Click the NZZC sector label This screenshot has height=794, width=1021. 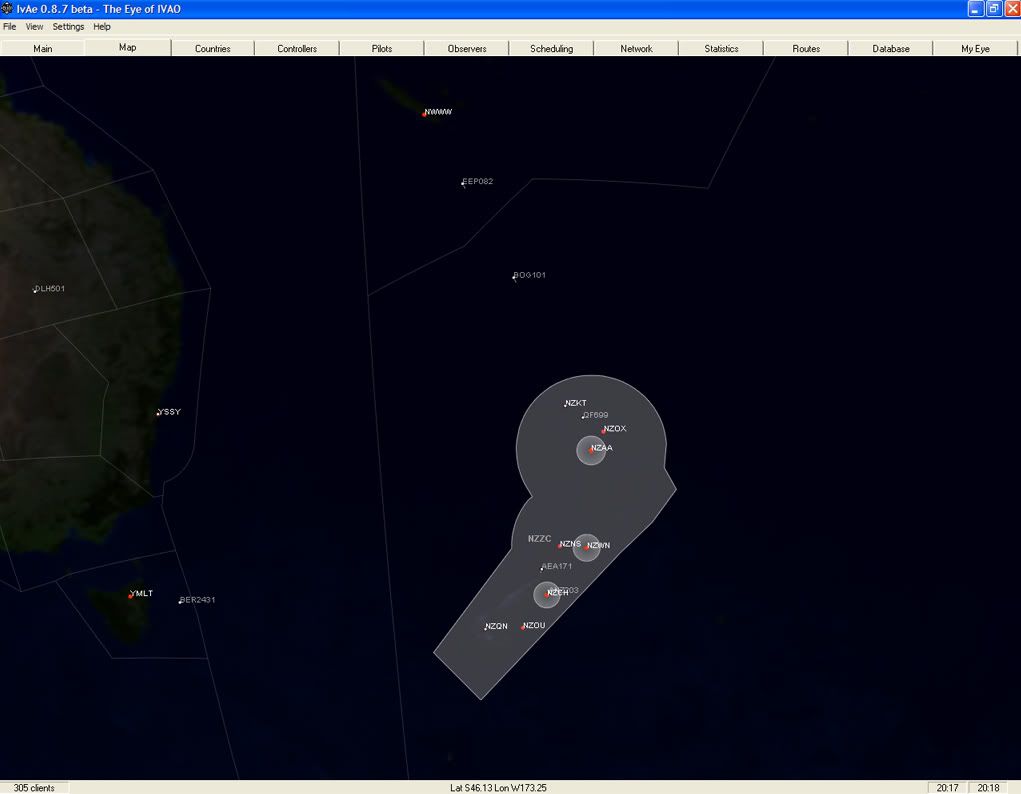click(x=539, y=539)
